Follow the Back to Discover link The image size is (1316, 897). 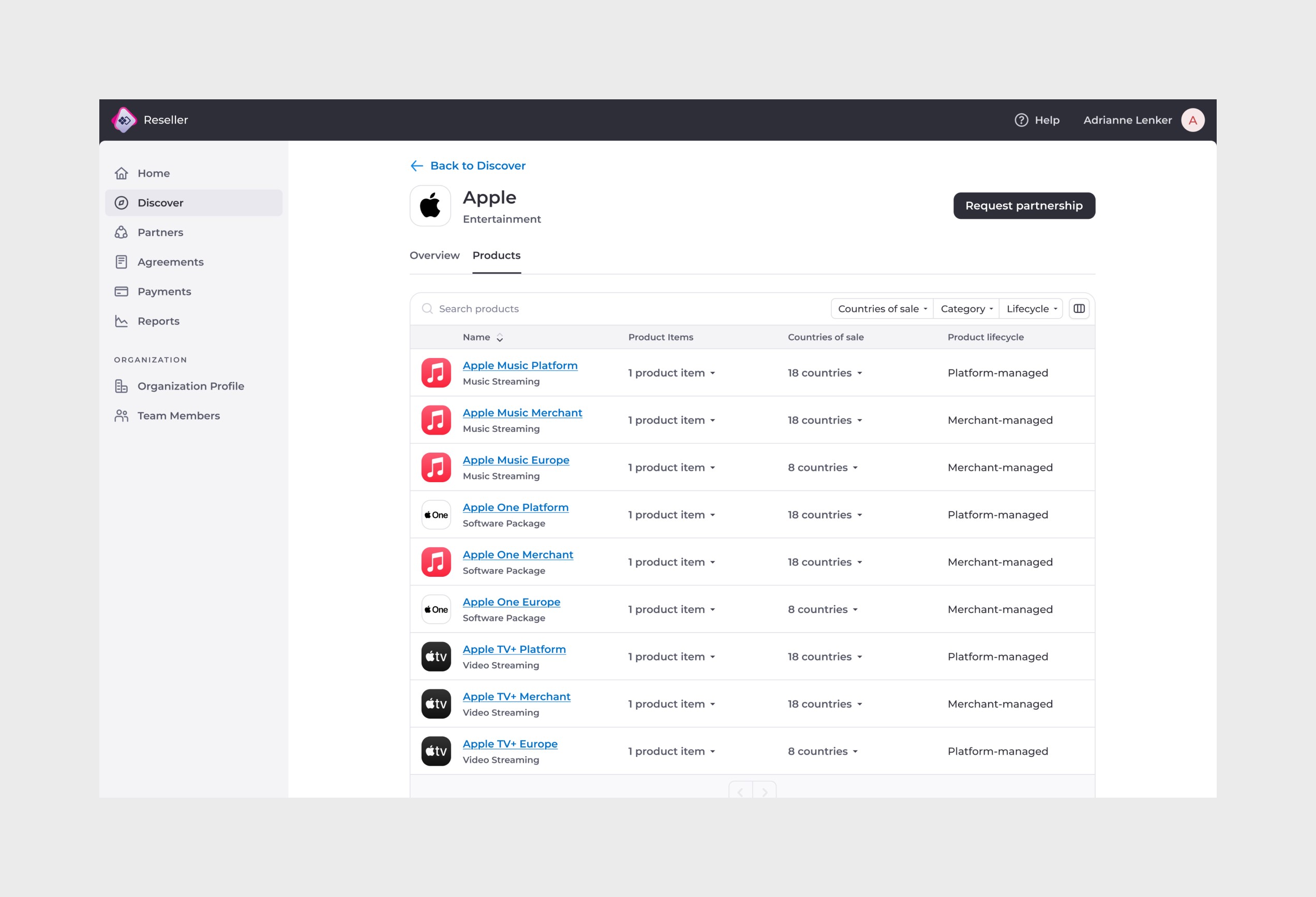point(477,166)
